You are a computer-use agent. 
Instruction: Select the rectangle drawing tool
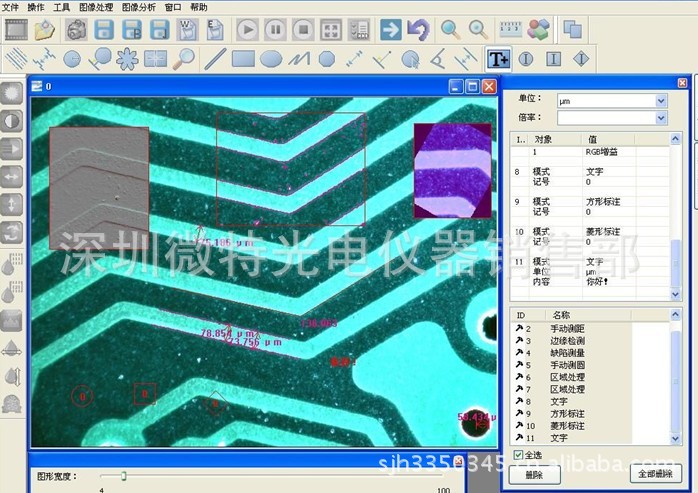click(x=243, y=59)
